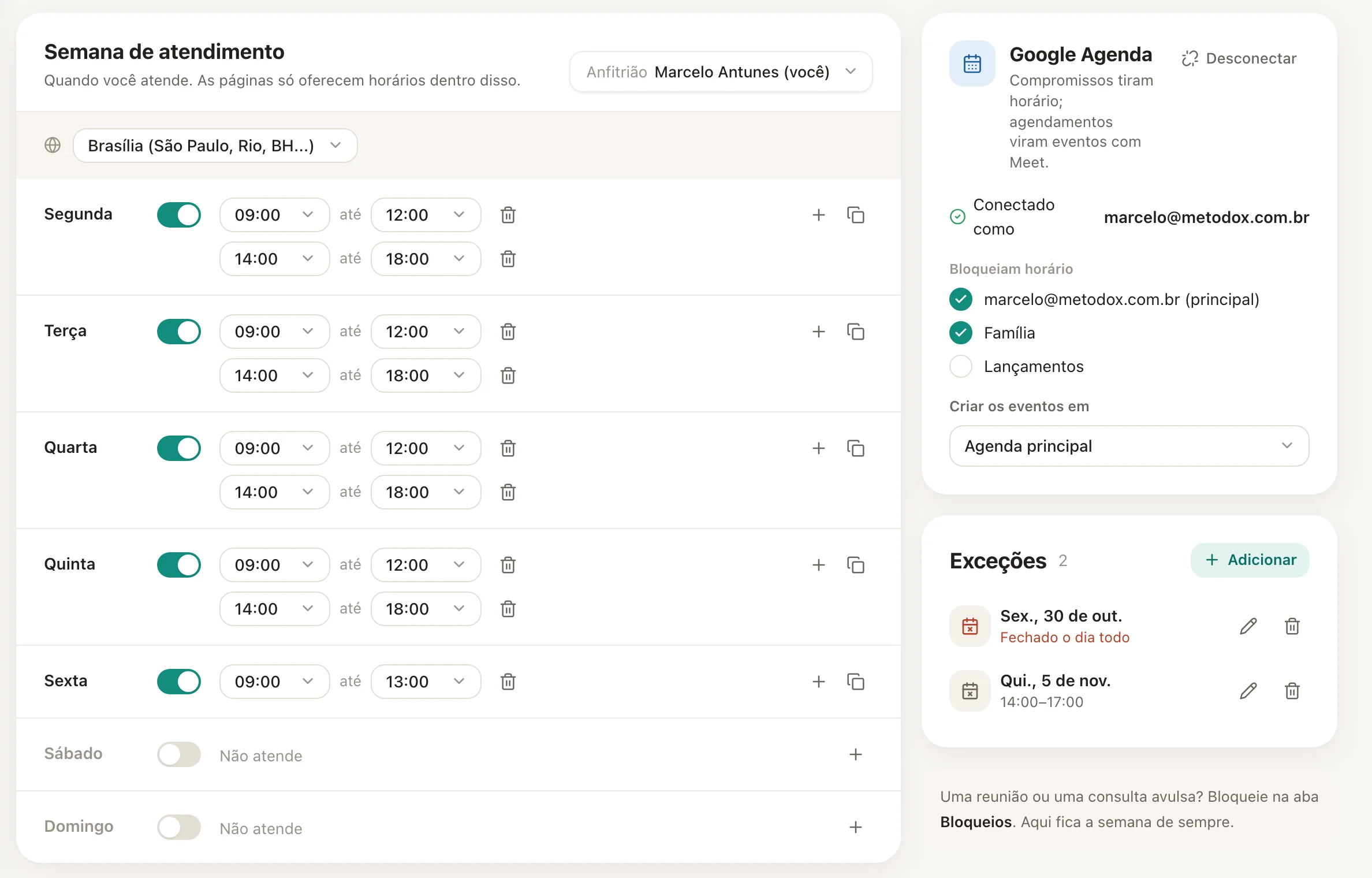Add a time interval to Quinta
This screenshot has height=878, width=1372.
819,565
